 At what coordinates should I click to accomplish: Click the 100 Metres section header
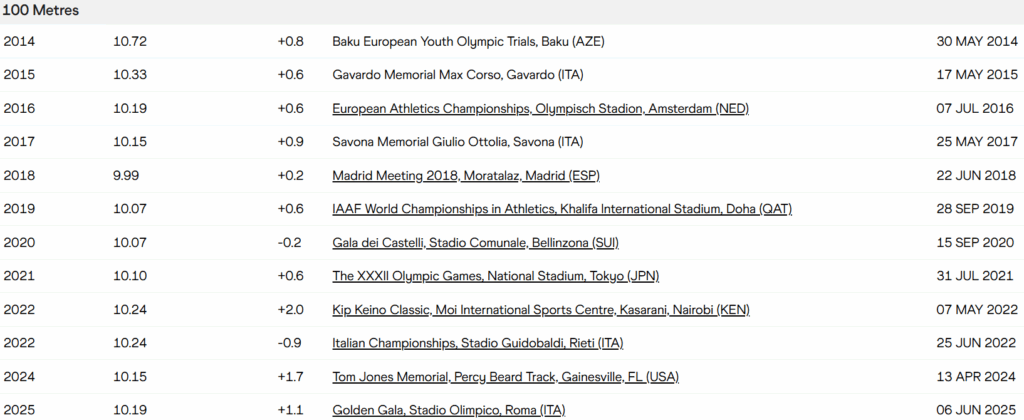(42, 11)
